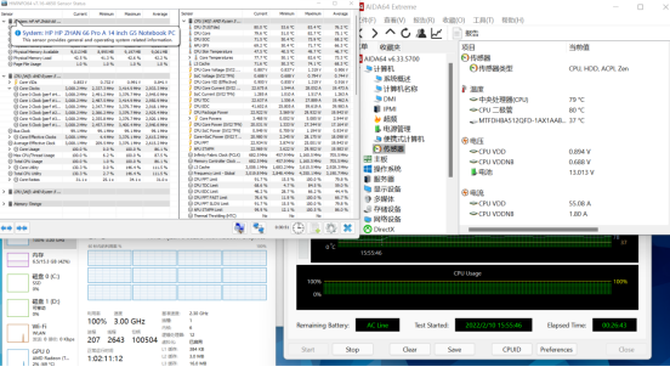Expand Core VIDs row in HWiNFO

[10, 82]
